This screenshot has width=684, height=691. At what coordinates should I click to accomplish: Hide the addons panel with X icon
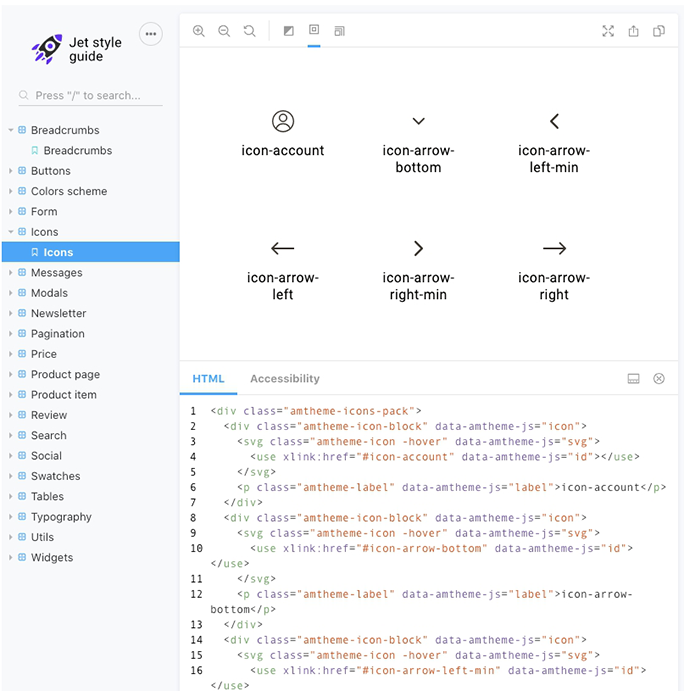(x=659, y=379)
